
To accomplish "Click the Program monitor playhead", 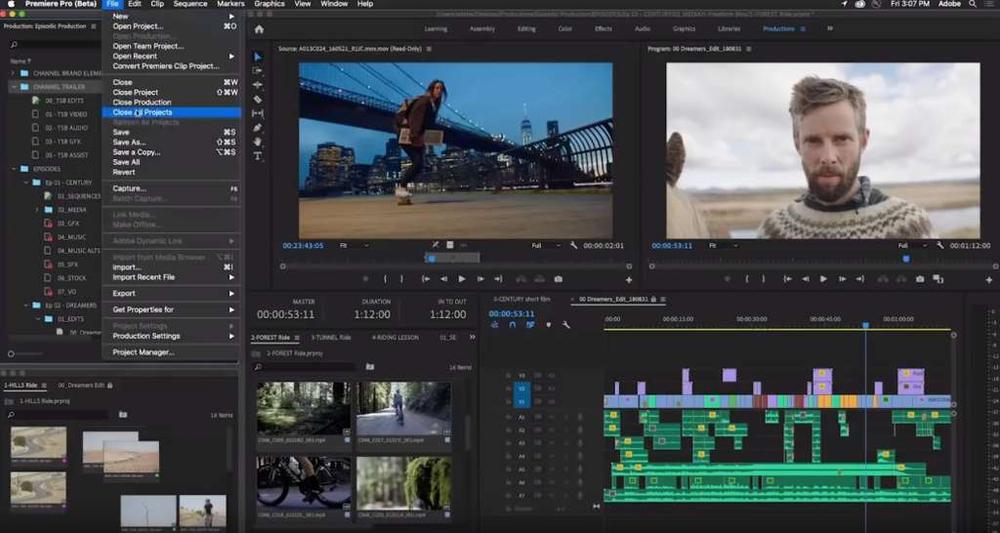I will coord(906,258).
